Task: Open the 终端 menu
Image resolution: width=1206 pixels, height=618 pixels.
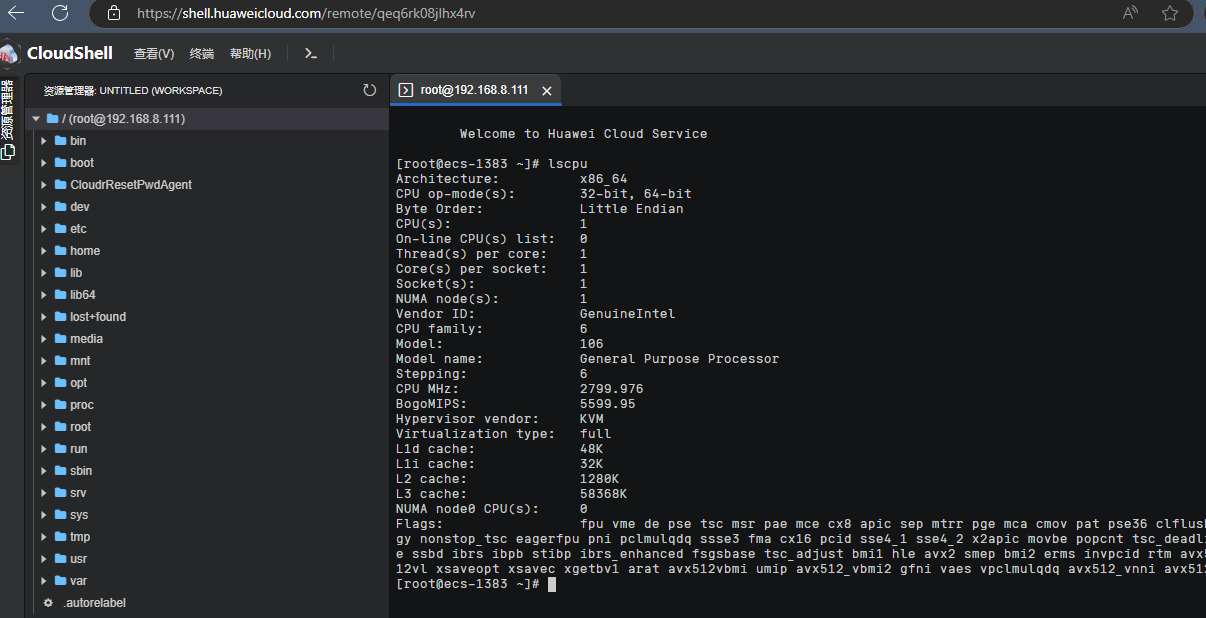Action: tap(202, 54)
